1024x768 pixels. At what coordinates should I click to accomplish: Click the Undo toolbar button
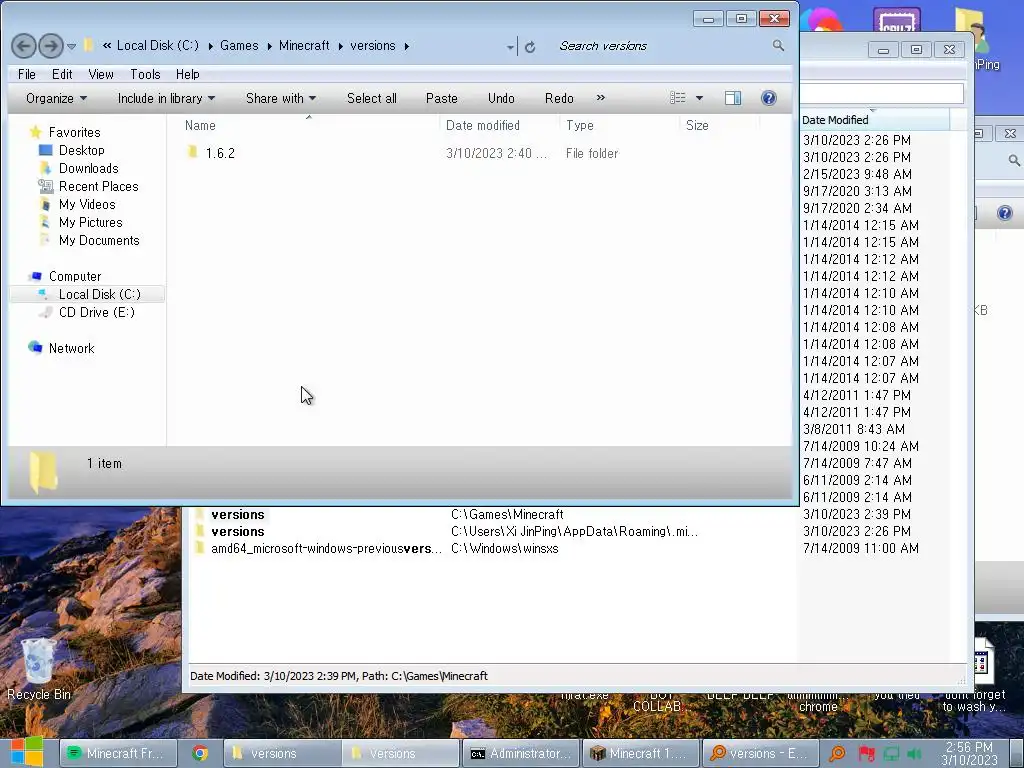pyautogui.click(x=501, y=99)
